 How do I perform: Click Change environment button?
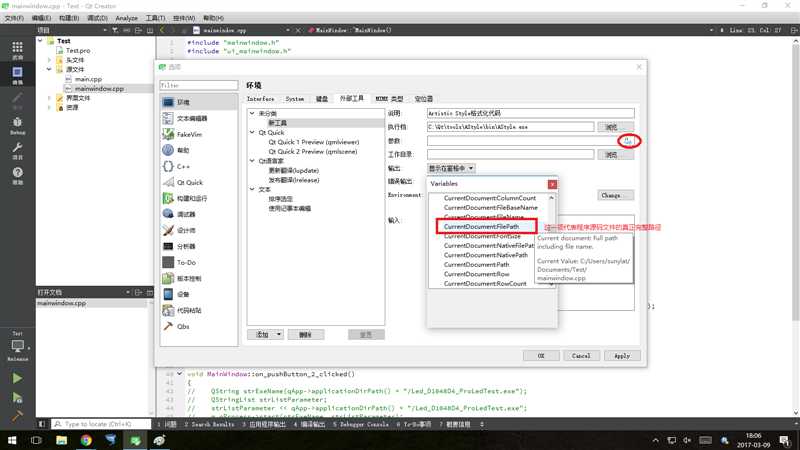click(615, 195)
